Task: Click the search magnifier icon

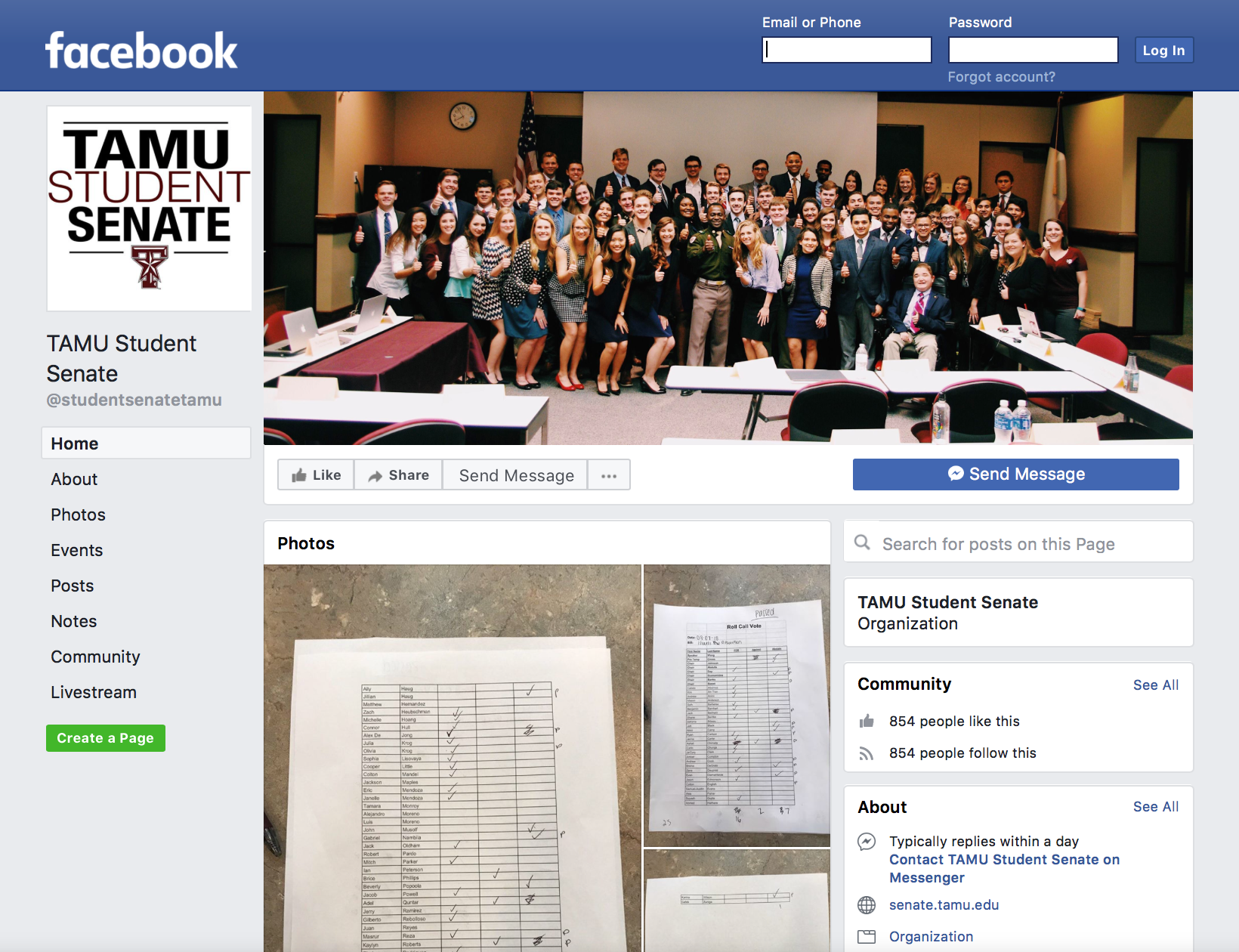Action: click(x=862, y=542)
